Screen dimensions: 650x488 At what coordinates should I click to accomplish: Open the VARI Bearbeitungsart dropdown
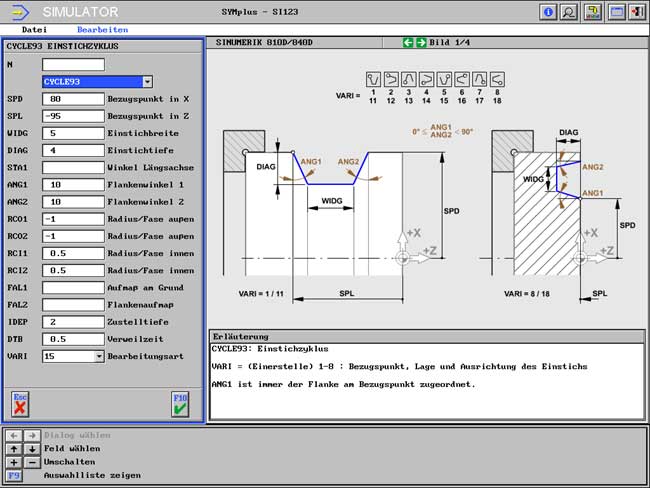pos(99,356)
